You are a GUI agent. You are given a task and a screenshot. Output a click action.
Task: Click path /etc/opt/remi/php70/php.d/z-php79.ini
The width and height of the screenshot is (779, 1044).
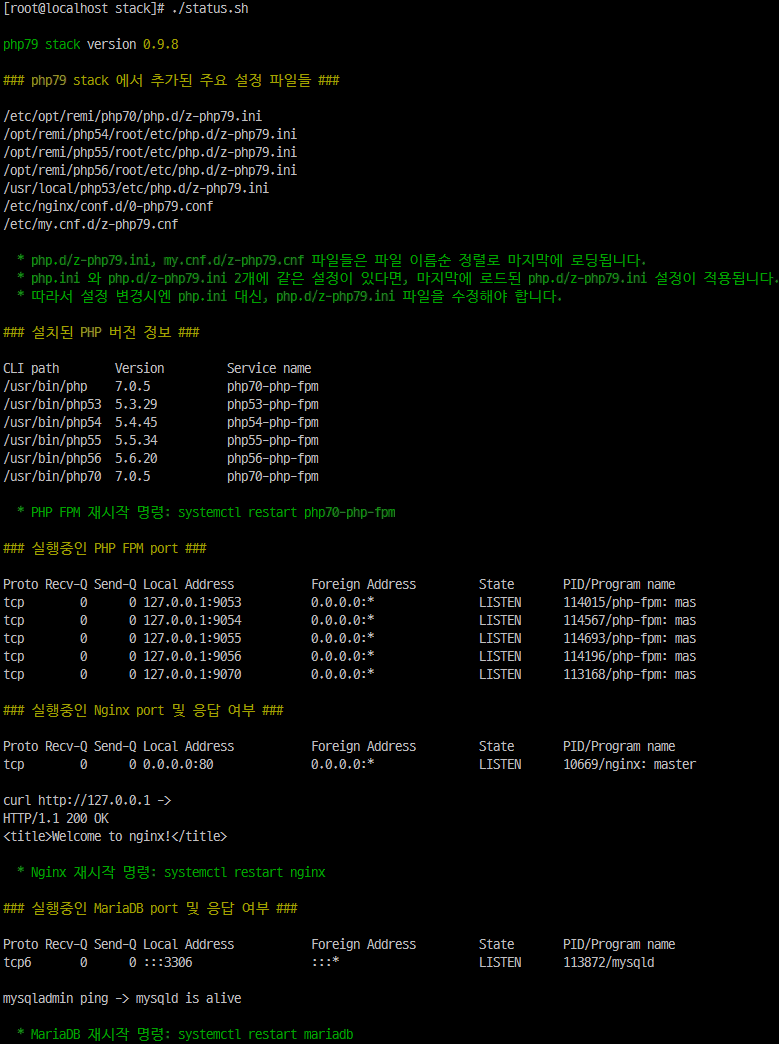click(x=132, y=117)
